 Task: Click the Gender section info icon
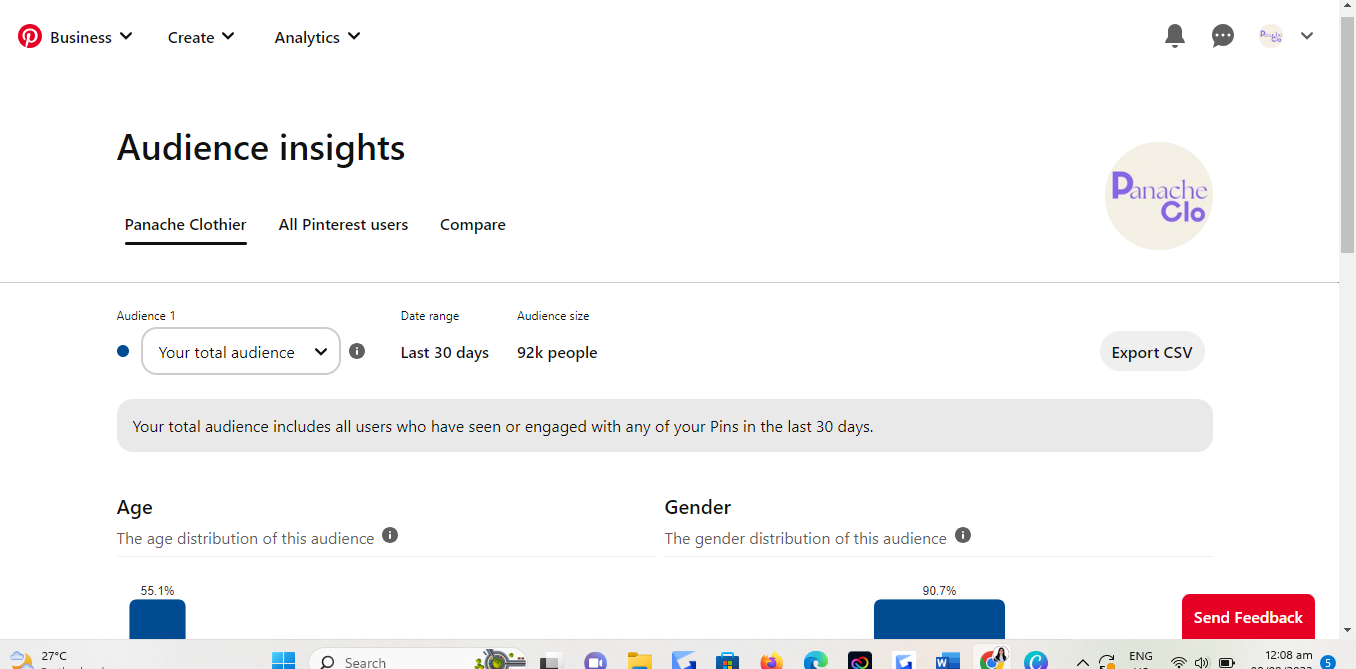coord(963,535)
